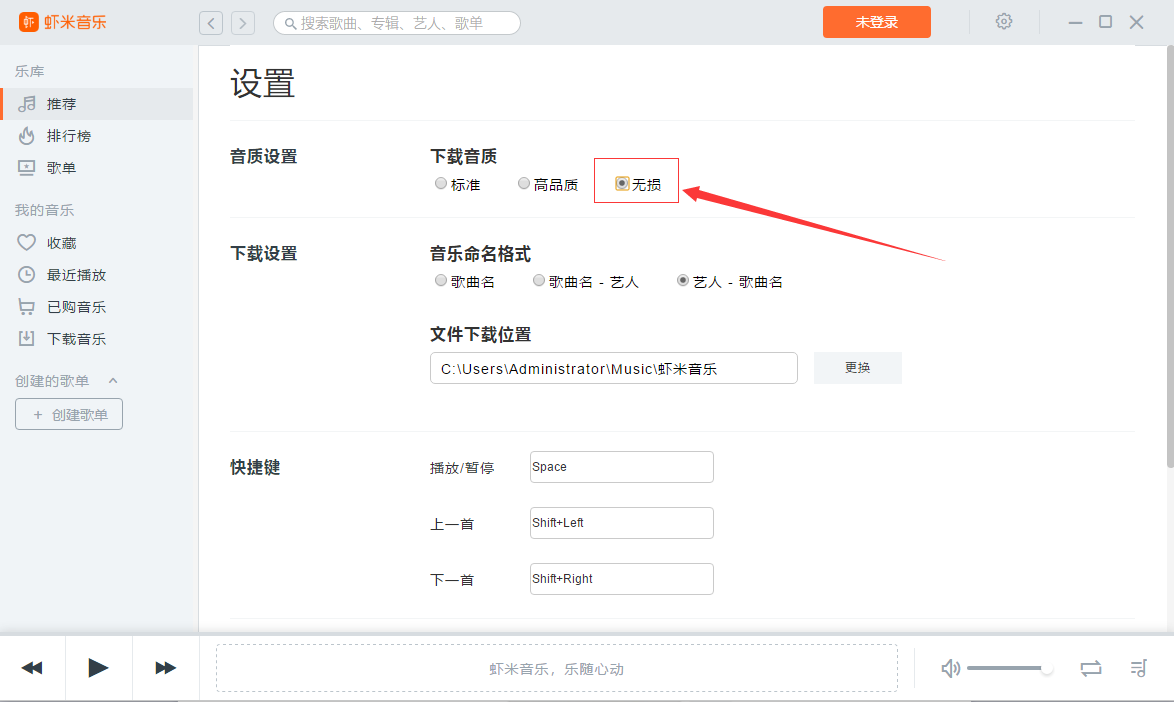Start playback with the play button

point(98,668)
